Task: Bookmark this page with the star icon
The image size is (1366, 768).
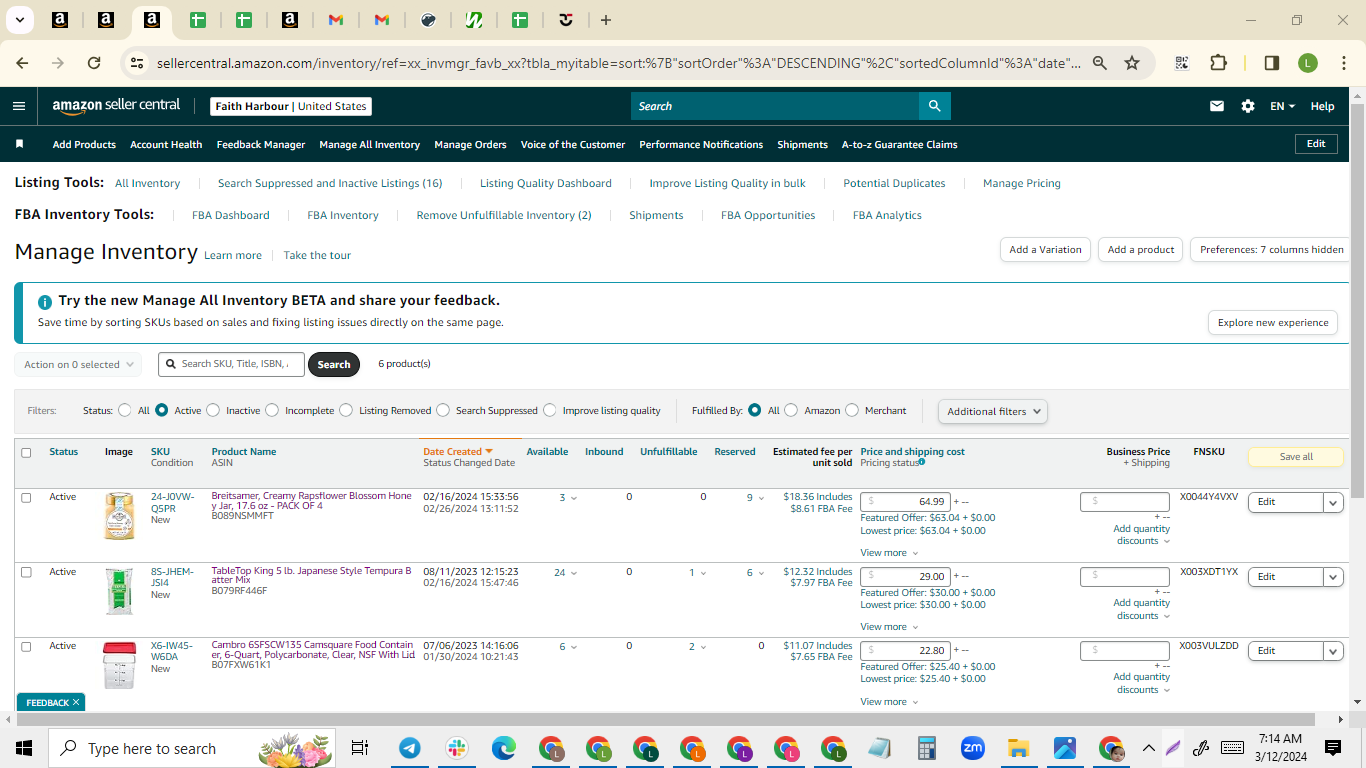Action: click(1132, 63)
